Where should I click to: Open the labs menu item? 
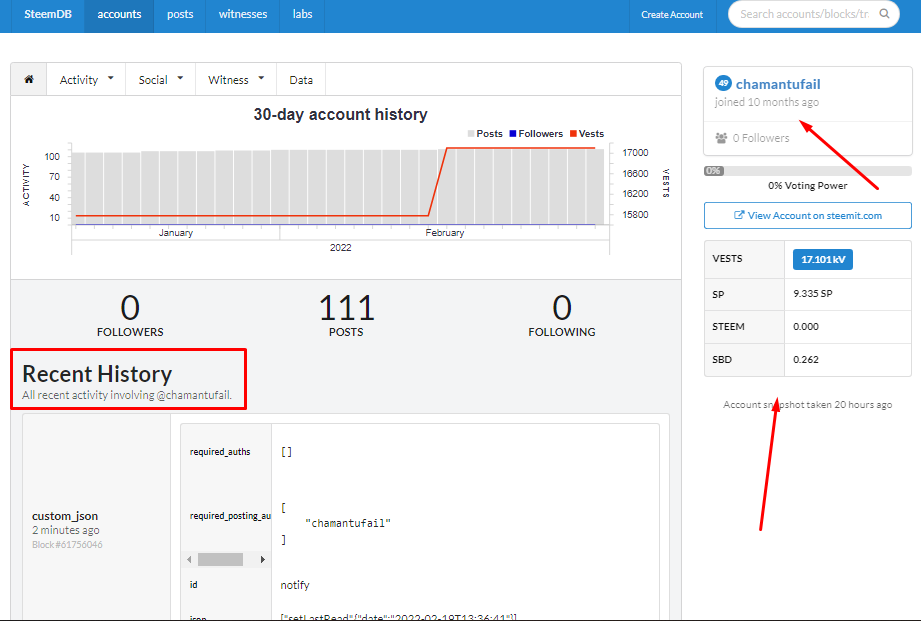[x=302, y=14]
